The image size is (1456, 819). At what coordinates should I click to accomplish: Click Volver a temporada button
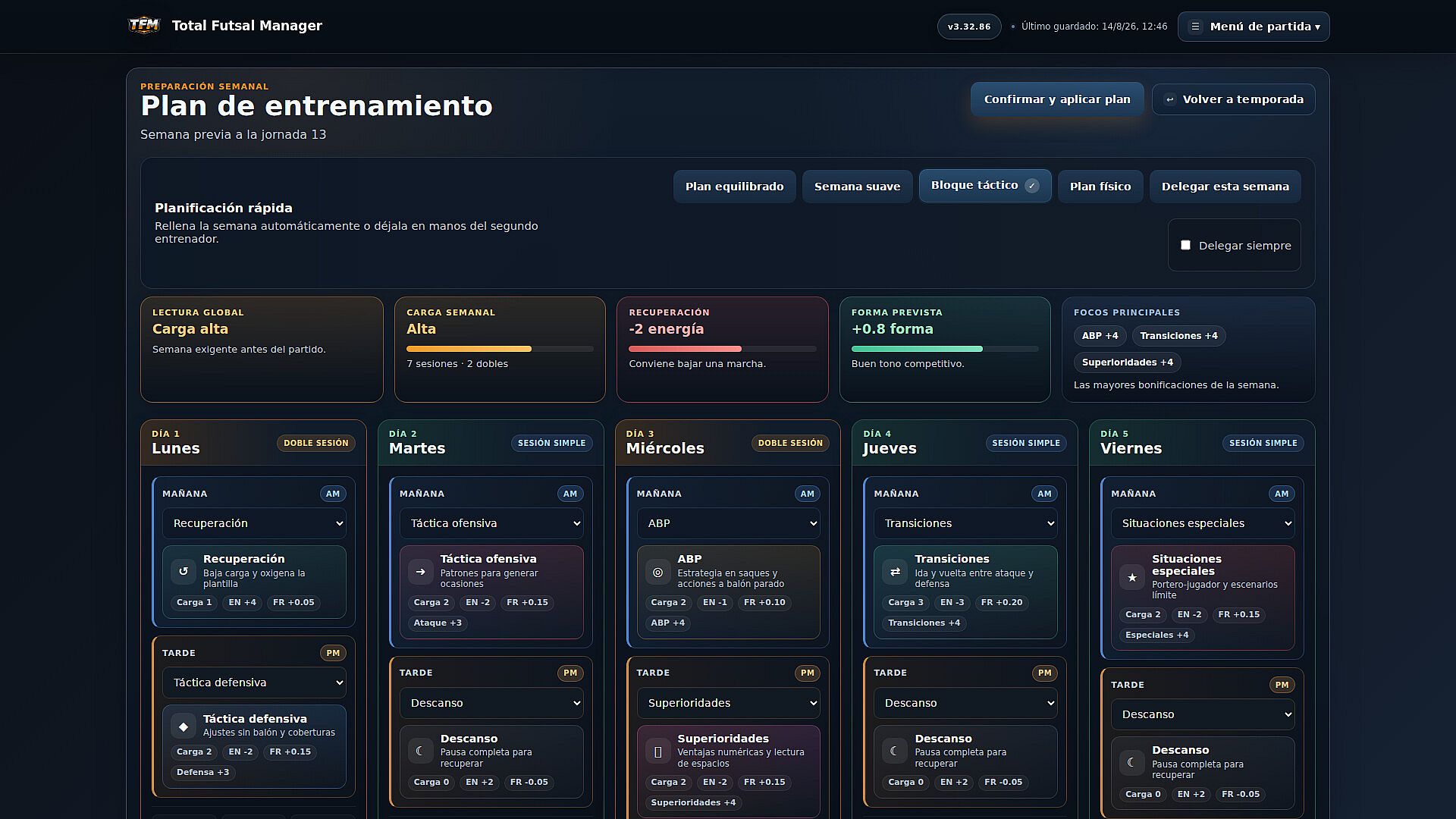click(x=1234, y=99)
